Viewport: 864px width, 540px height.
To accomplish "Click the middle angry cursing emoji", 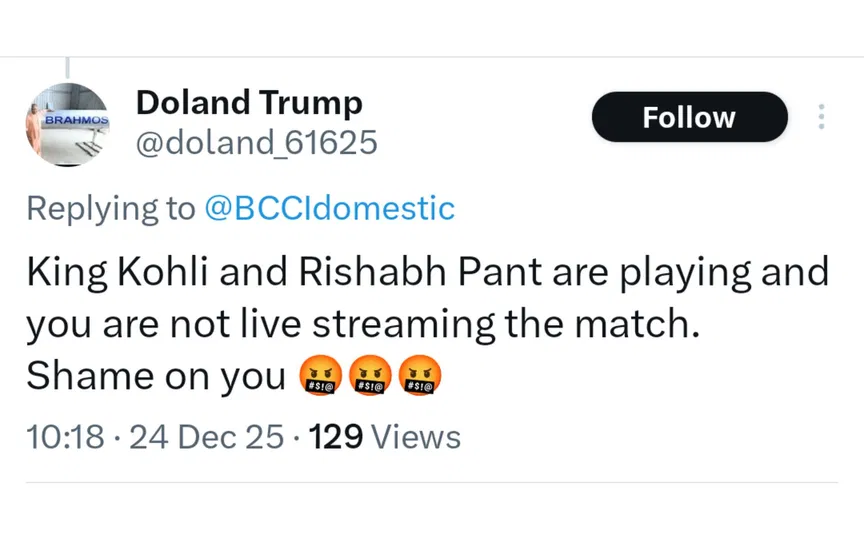I will [370, 377].
